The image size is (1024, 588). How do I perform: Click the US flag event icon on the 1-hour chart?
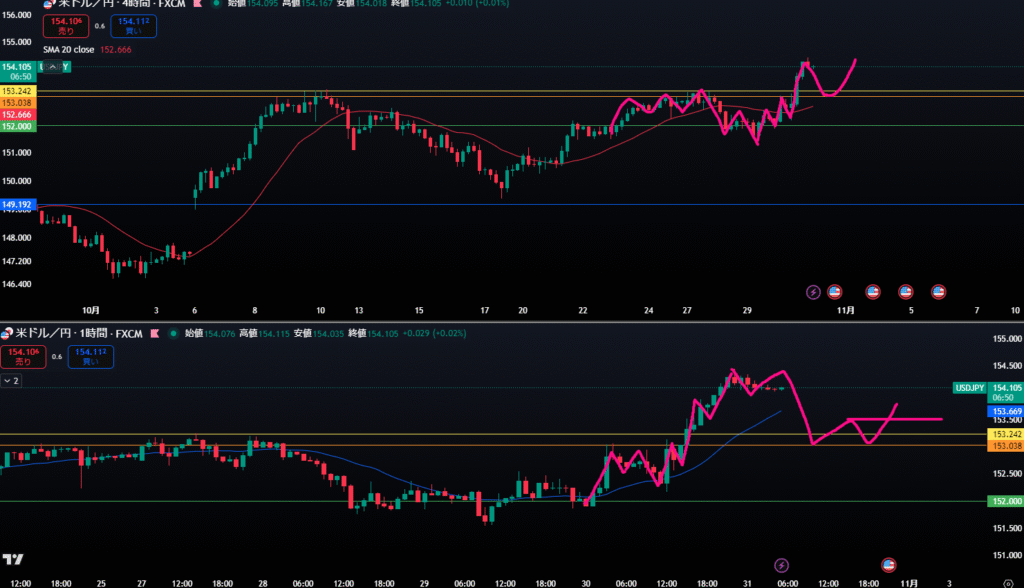tap(887, 566)
